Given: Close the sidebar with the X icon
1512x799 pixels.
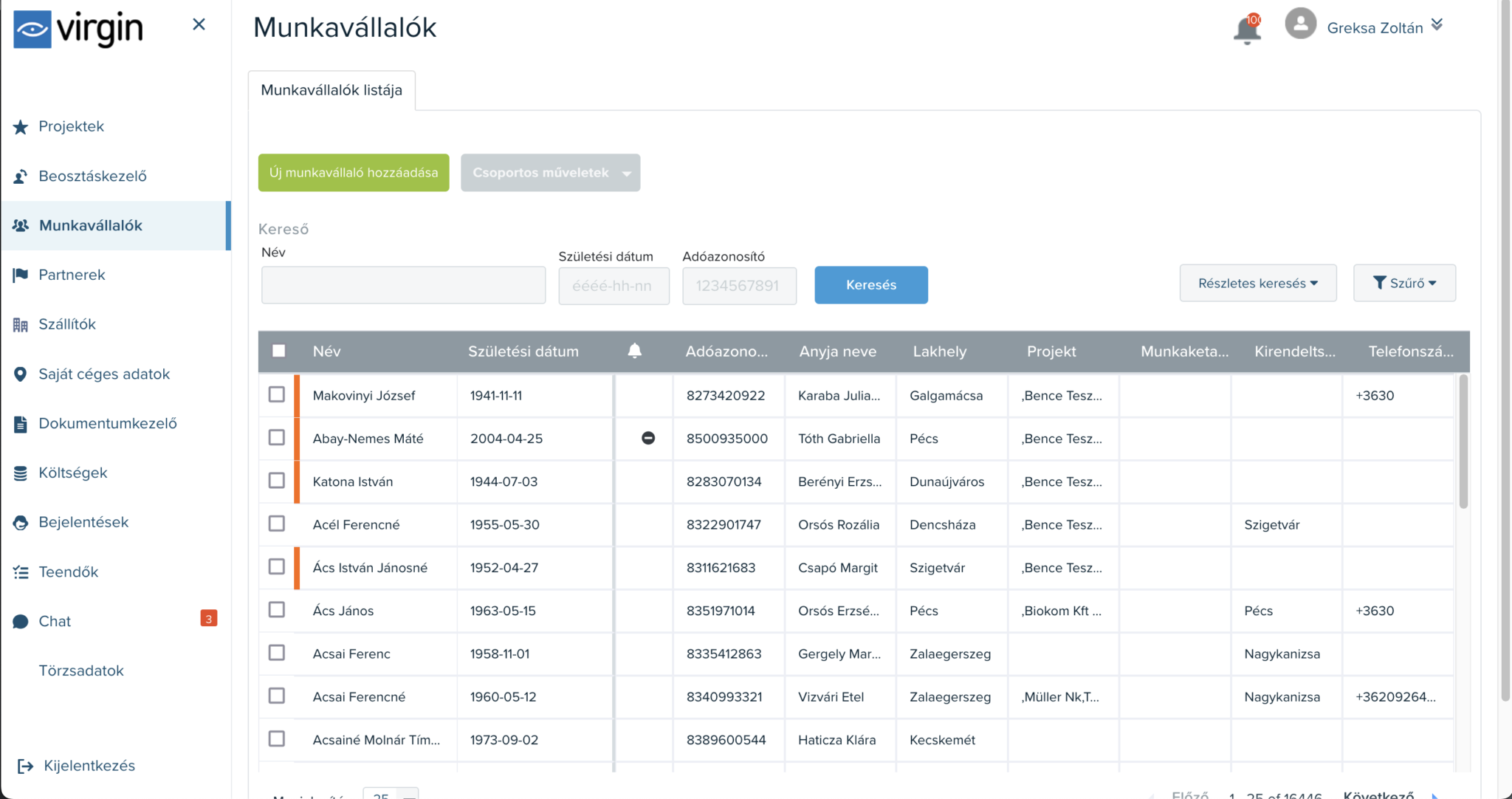Looking at the screenshot, I should click(199, 24).
